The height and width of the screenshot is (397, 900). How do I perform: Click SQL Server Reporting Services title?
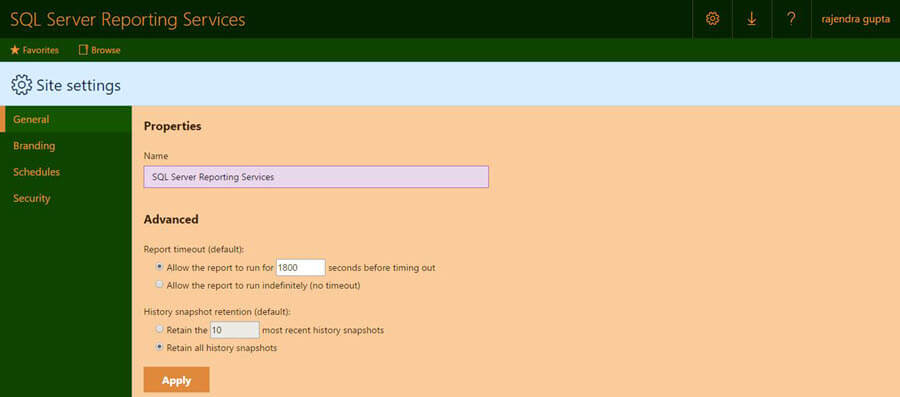pyautogui.click(x=127, y=20)
